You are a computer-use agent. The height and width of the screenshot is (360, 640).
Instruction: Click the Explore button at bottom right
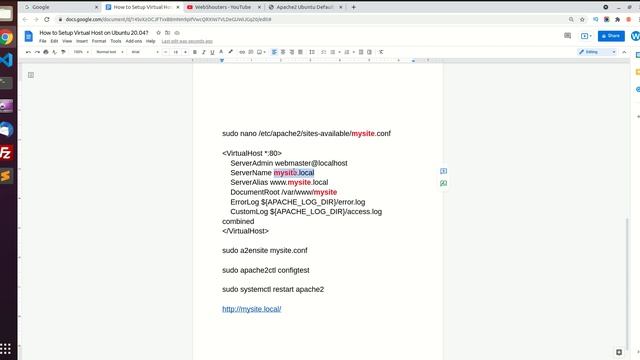click(x=619, y=352)
